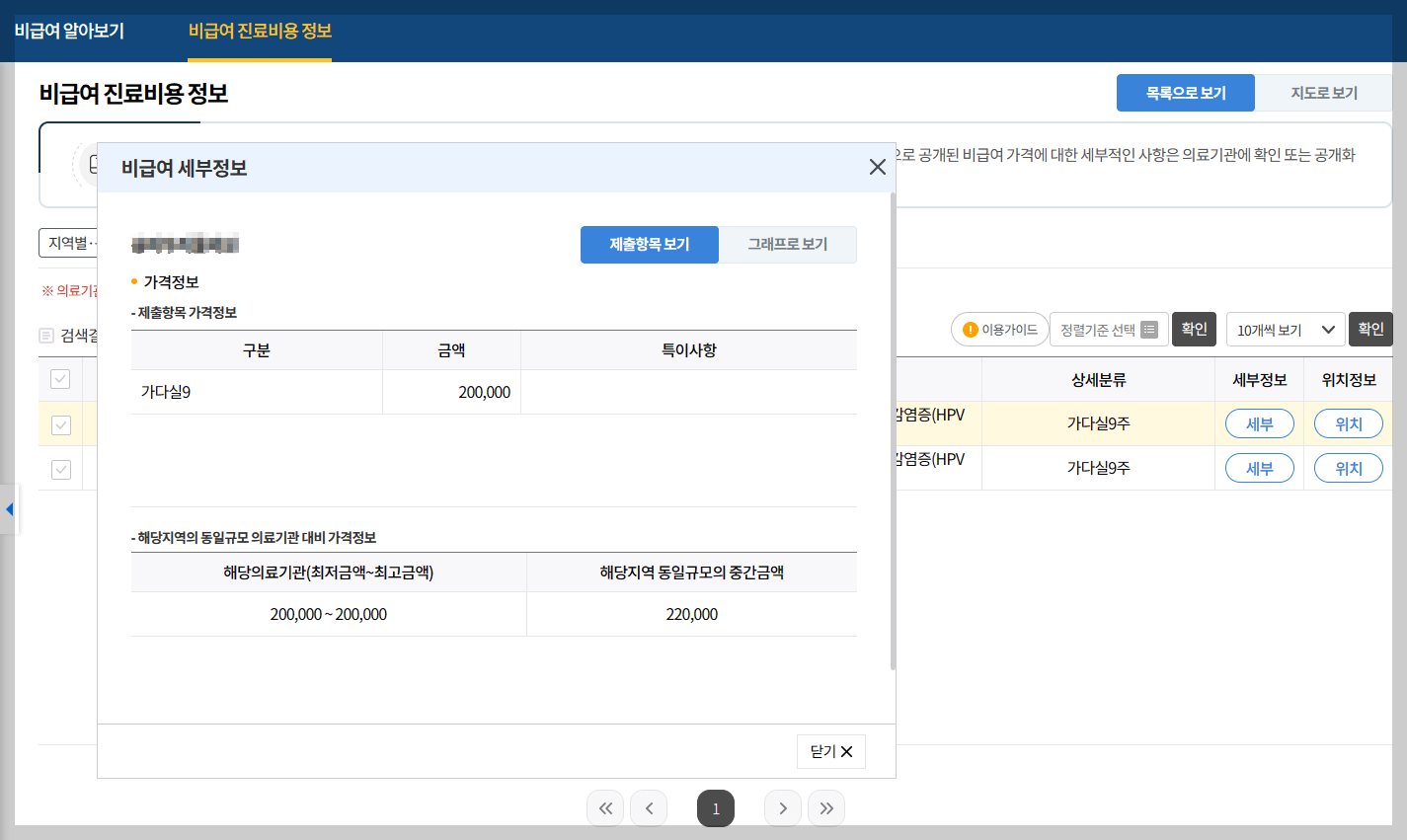Select 가다실9주 in the first row
The image size is (1407, 840).
1098,423
